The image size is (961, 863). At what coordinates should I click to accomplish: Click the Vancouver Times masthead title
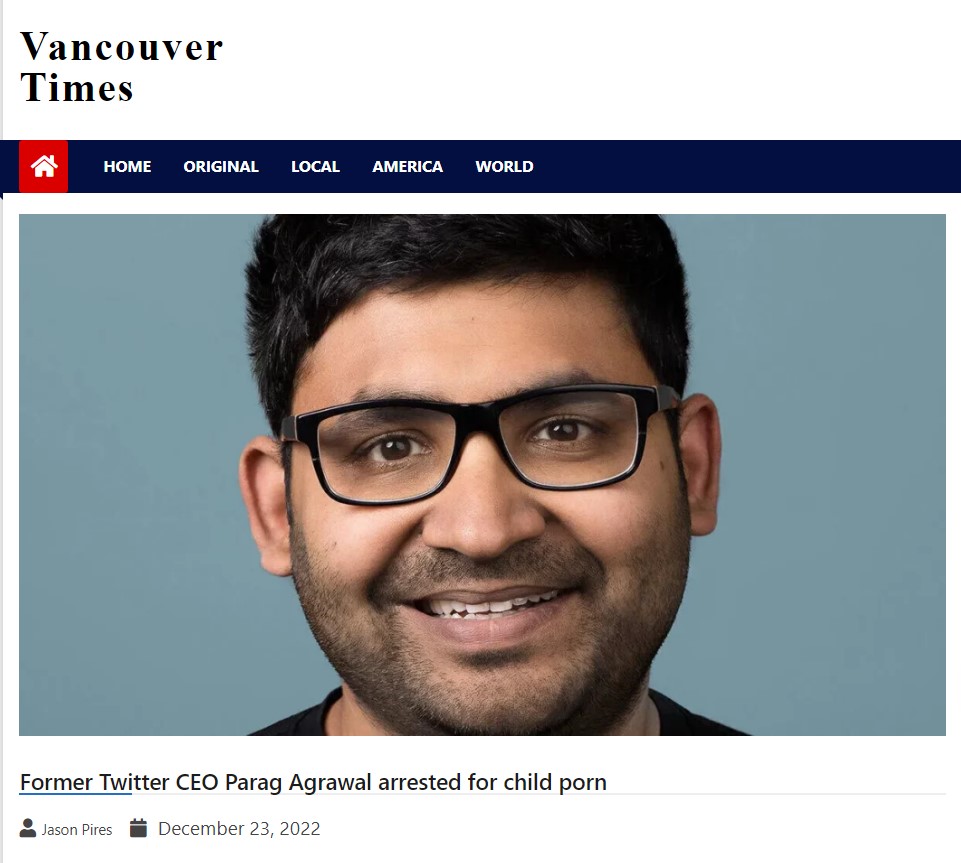tap(121, 67)
